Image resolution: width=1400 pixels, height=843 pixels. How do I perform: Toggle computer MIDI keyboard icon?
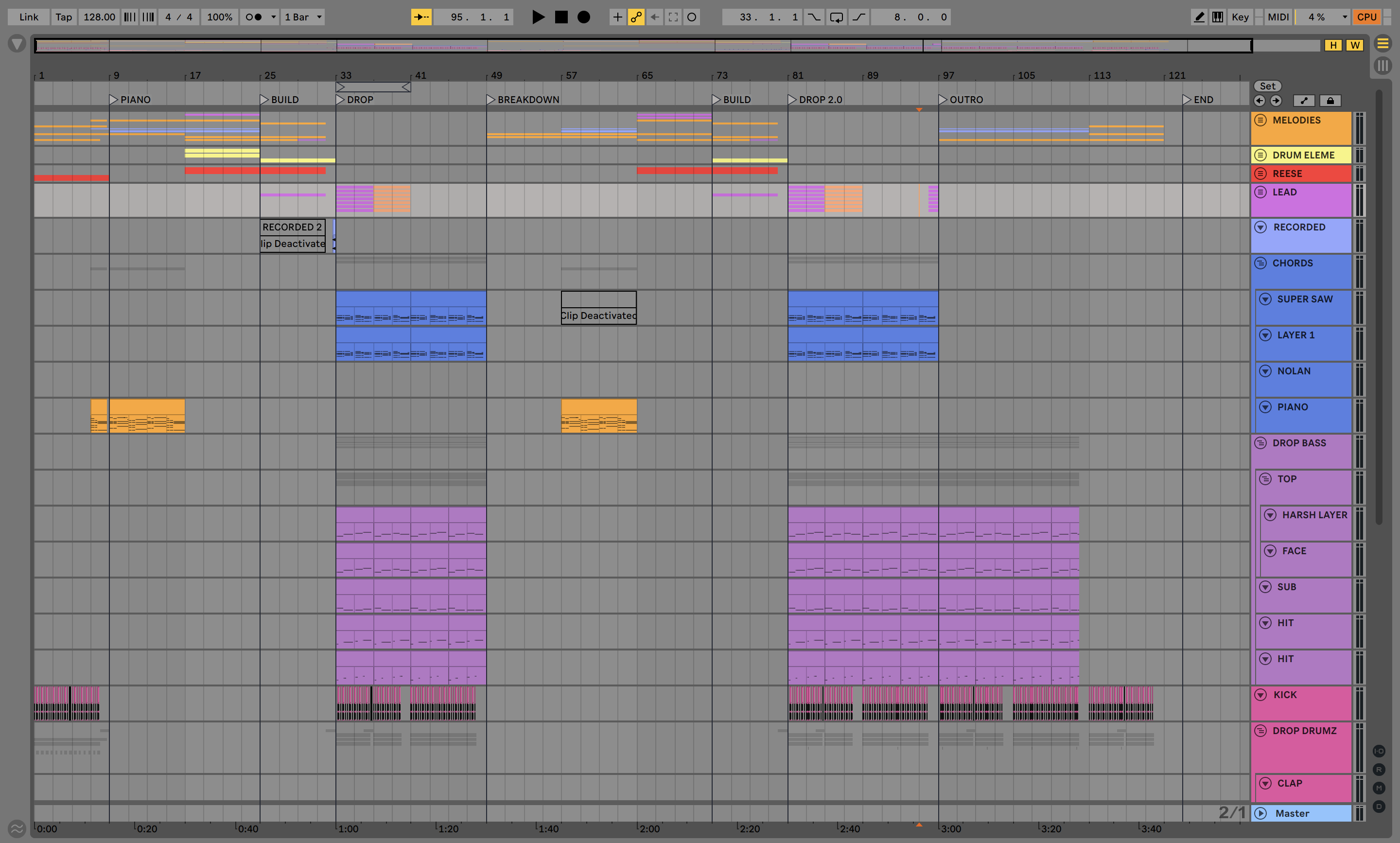(x=1217, y=17)
